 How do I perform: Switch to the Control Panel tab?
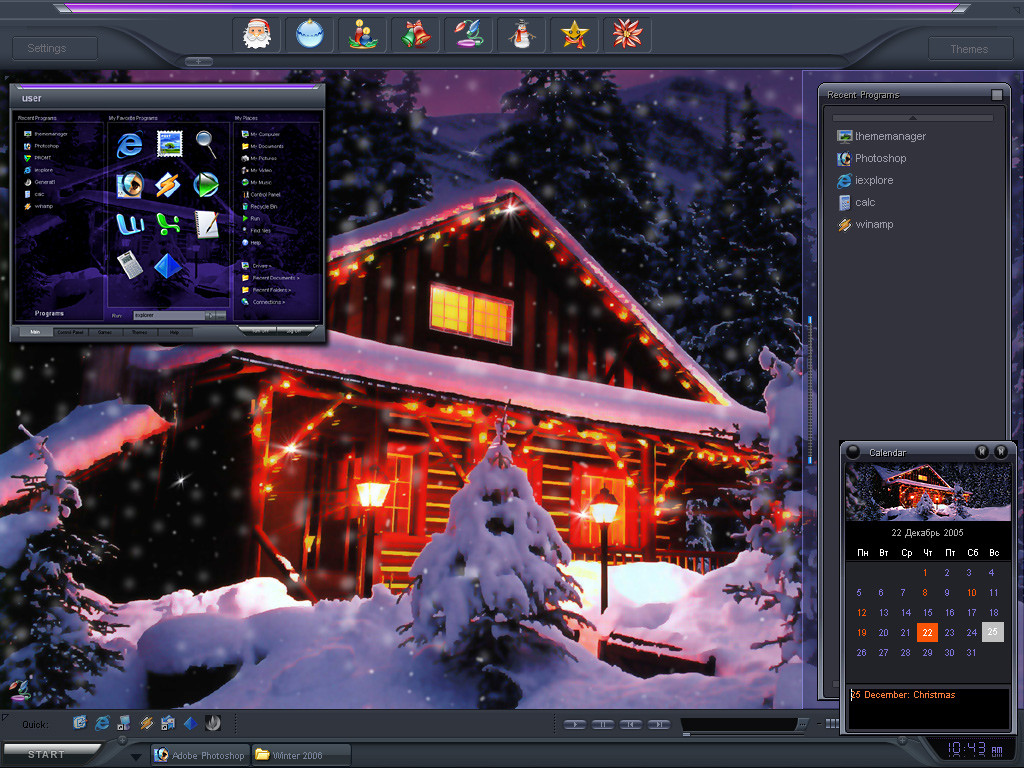(x=70, y=332)
